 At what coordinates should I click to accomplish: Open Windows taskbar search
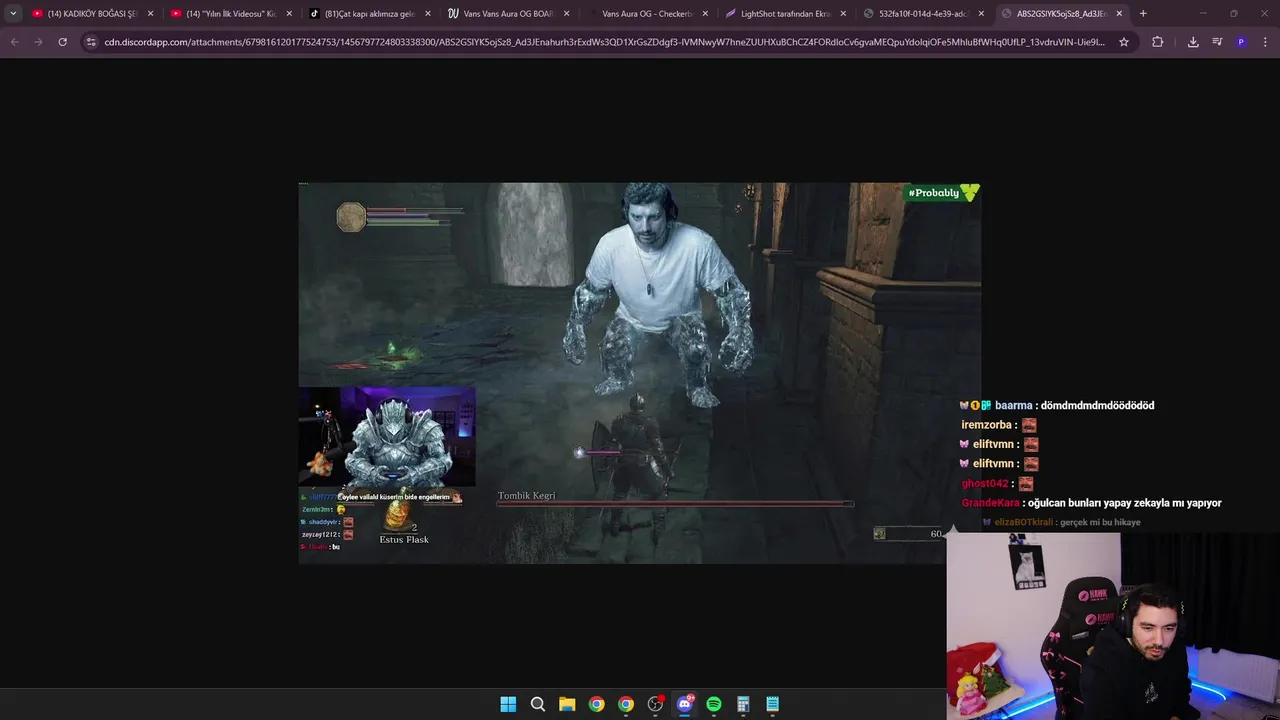537,704
